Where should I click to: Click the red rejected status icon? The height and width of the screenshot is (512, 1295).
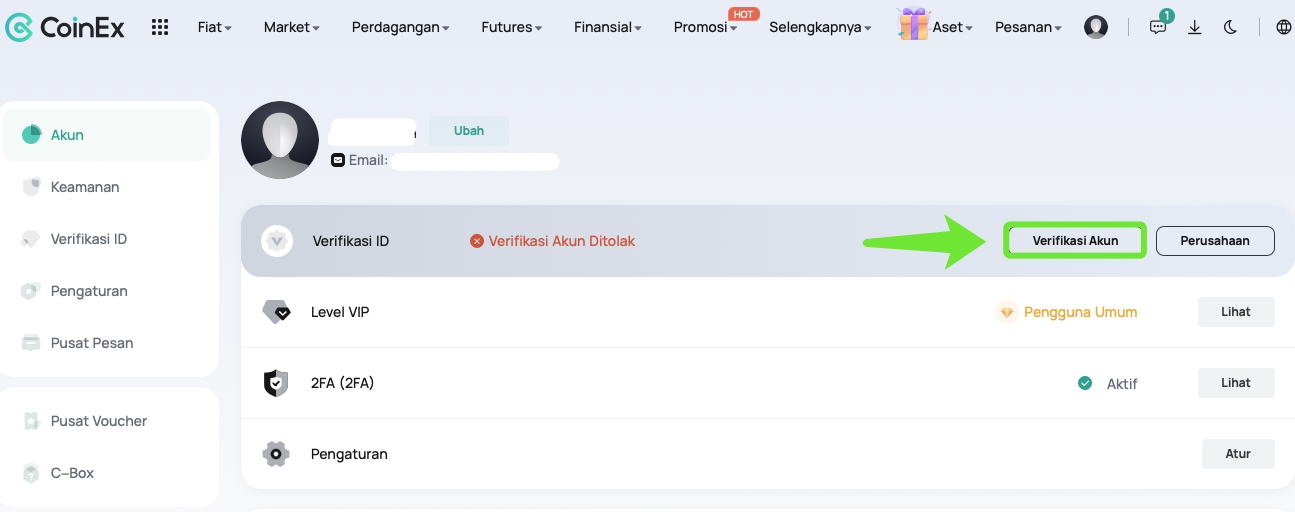pos(477,241)
